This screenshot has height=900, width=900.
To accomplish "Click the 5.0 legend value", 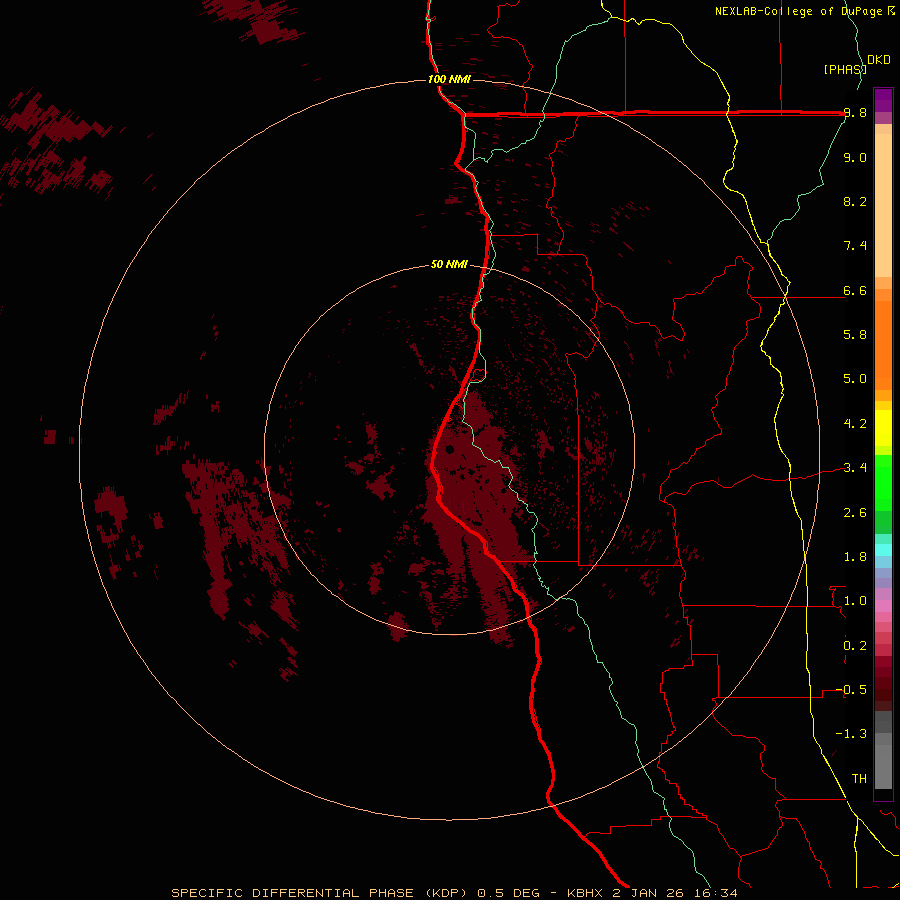I will coord(855,379).
